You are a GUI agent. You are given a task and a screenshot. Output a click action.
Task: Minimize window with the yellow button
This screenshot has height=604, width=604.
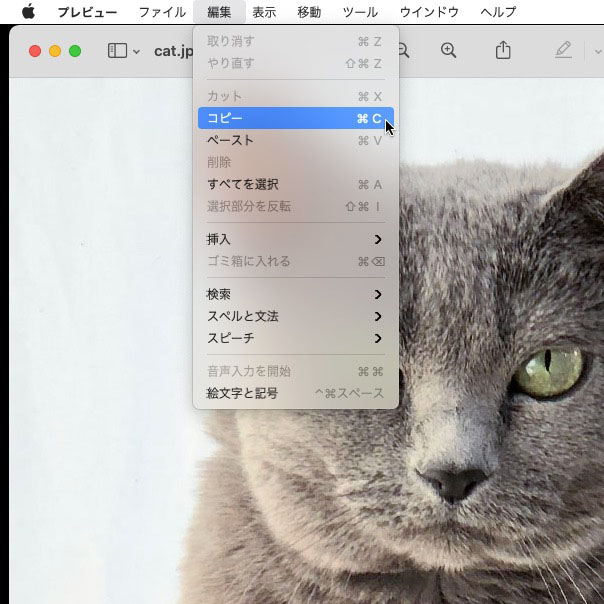coord(55,51)
